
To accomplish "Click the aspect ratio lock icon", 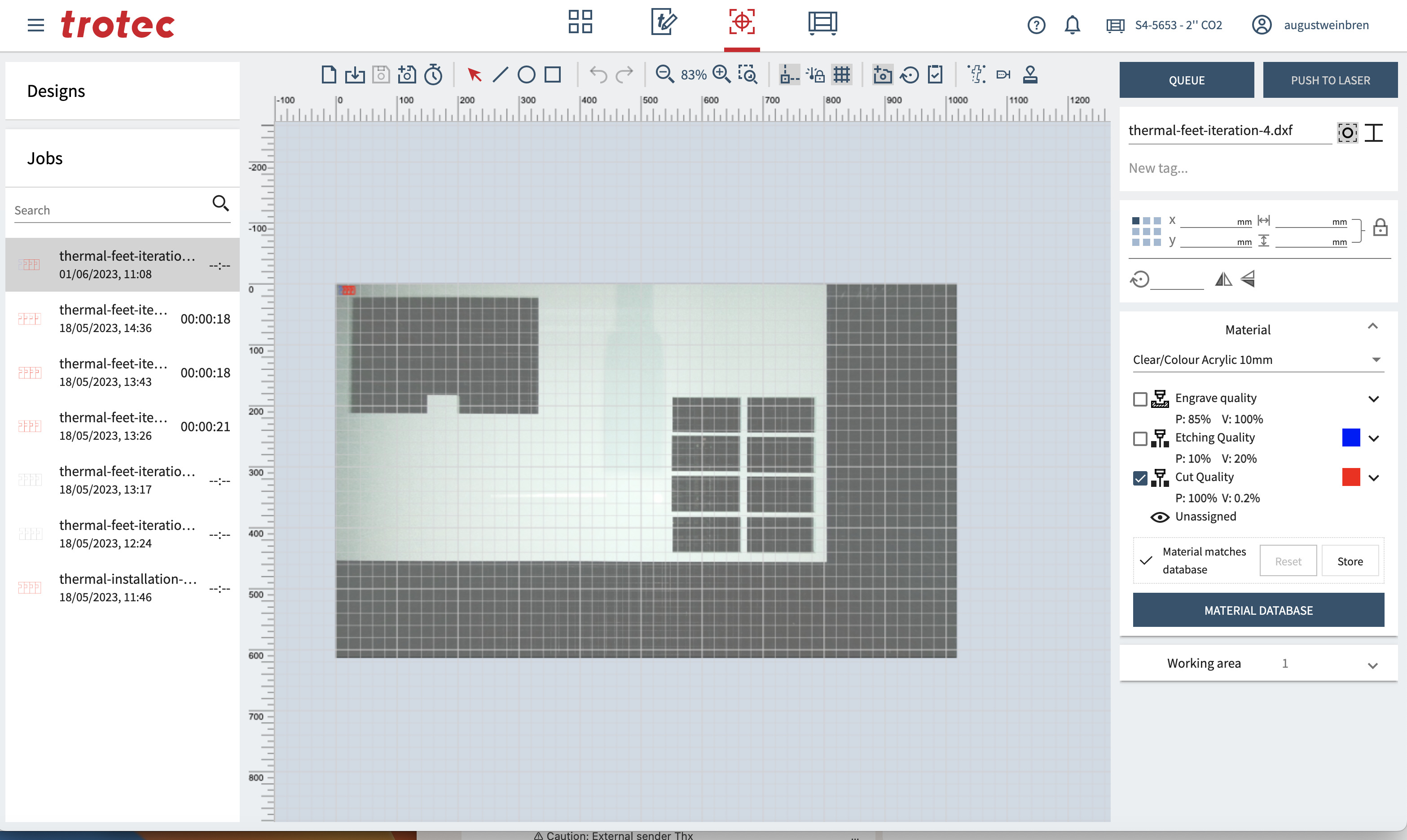I will point(1380,228).
